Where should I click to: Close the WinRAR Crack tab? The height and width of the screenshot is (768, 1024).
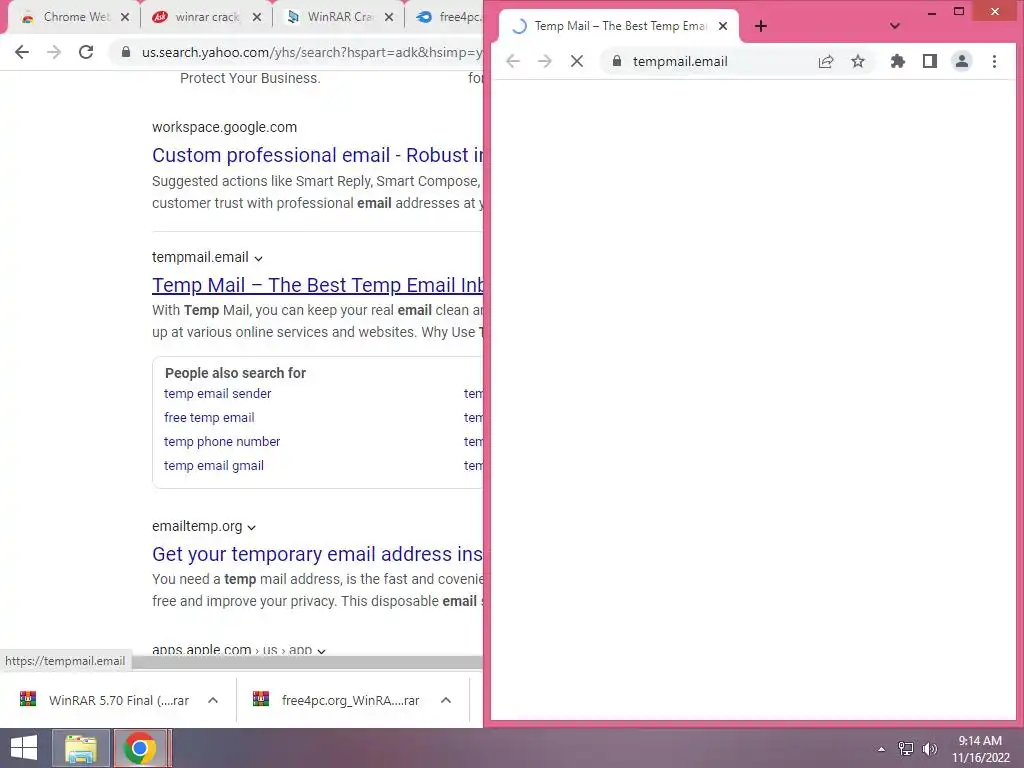[x=389, y=17]
